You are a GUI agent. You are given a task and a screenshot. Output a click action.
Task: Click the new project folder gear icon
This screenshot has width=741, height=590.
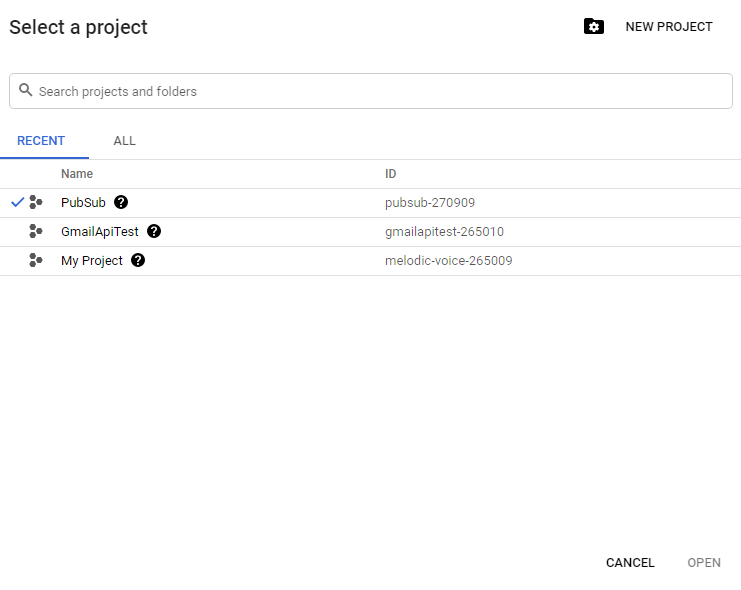[594, 27]
